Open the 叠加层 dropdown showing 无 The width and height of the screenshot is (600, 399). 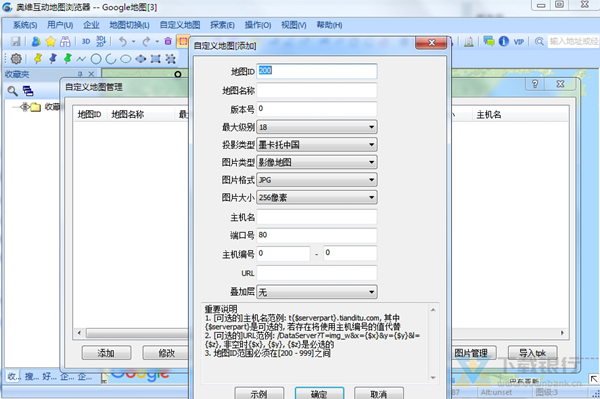tap(317, 292)
